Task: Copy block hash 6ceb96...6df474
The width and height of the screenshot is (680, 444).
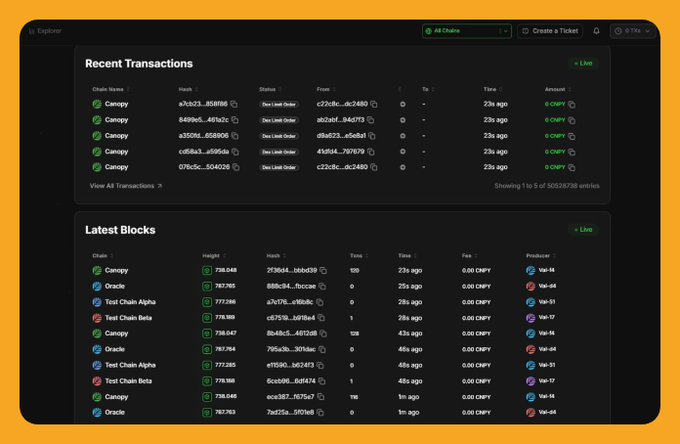Action: pyautogui.click(x=322, y=381)
